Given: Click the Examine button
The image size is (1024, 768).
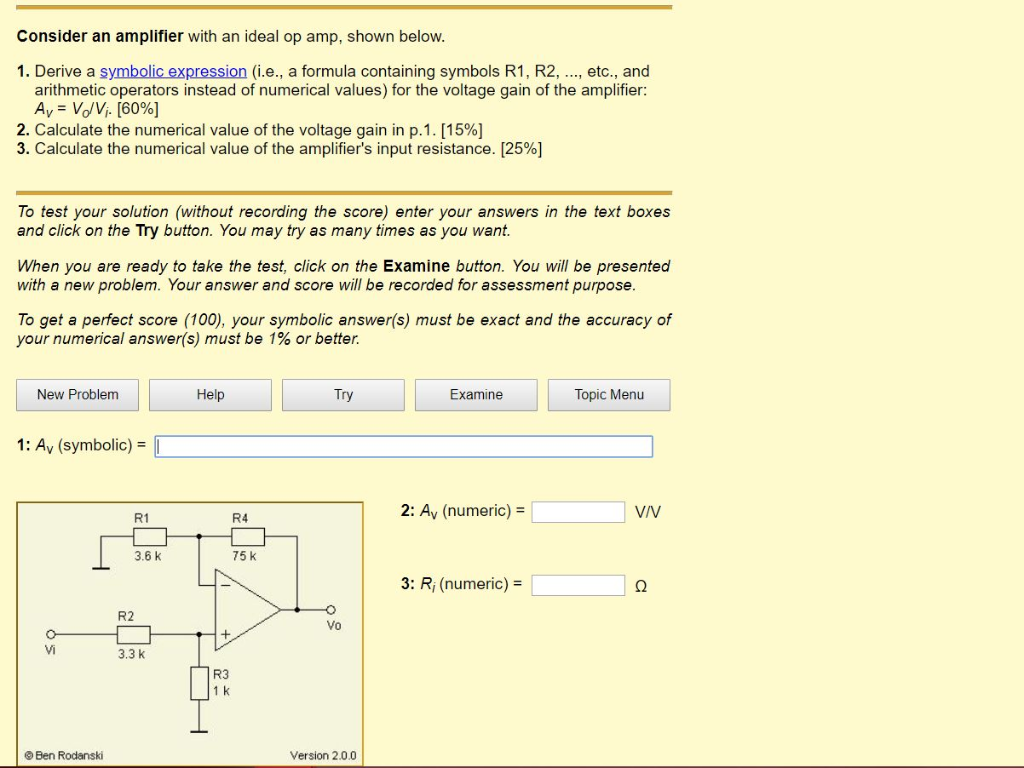Looking at the screenshot, I should (476, 395).
